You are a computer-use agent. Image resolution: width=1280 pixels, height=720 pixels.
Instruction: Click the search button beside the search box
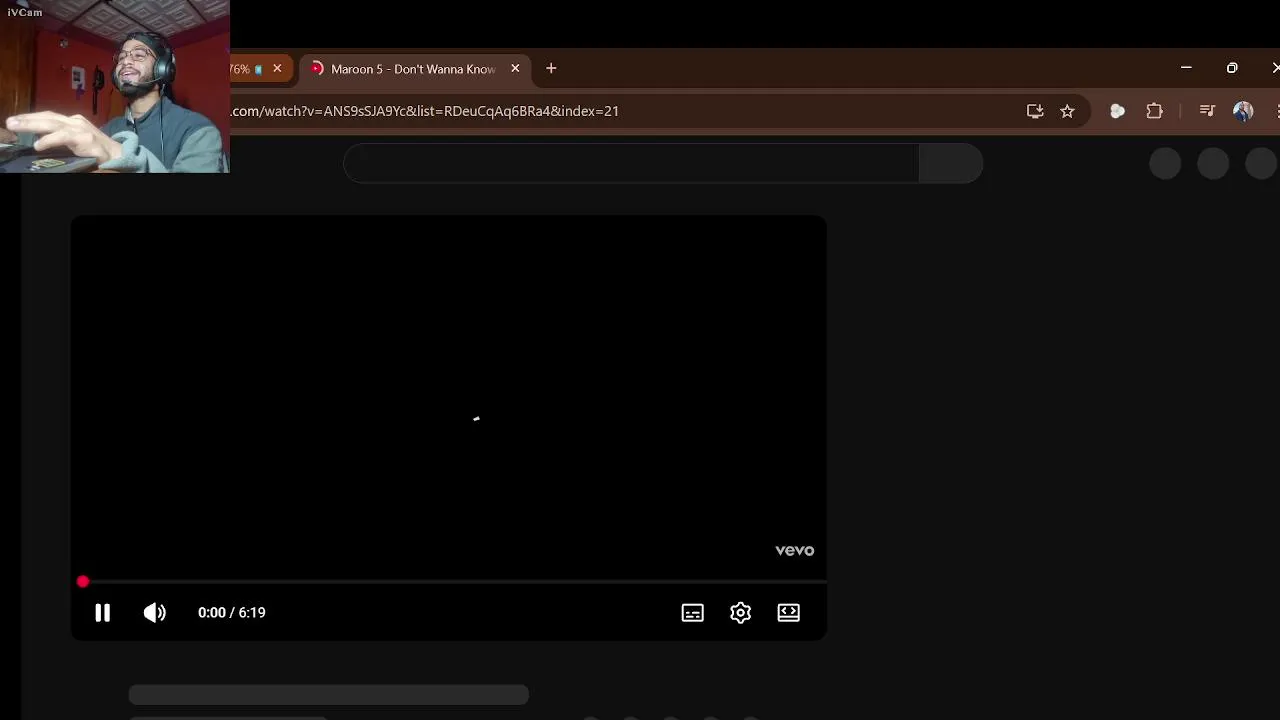(950, 163)
